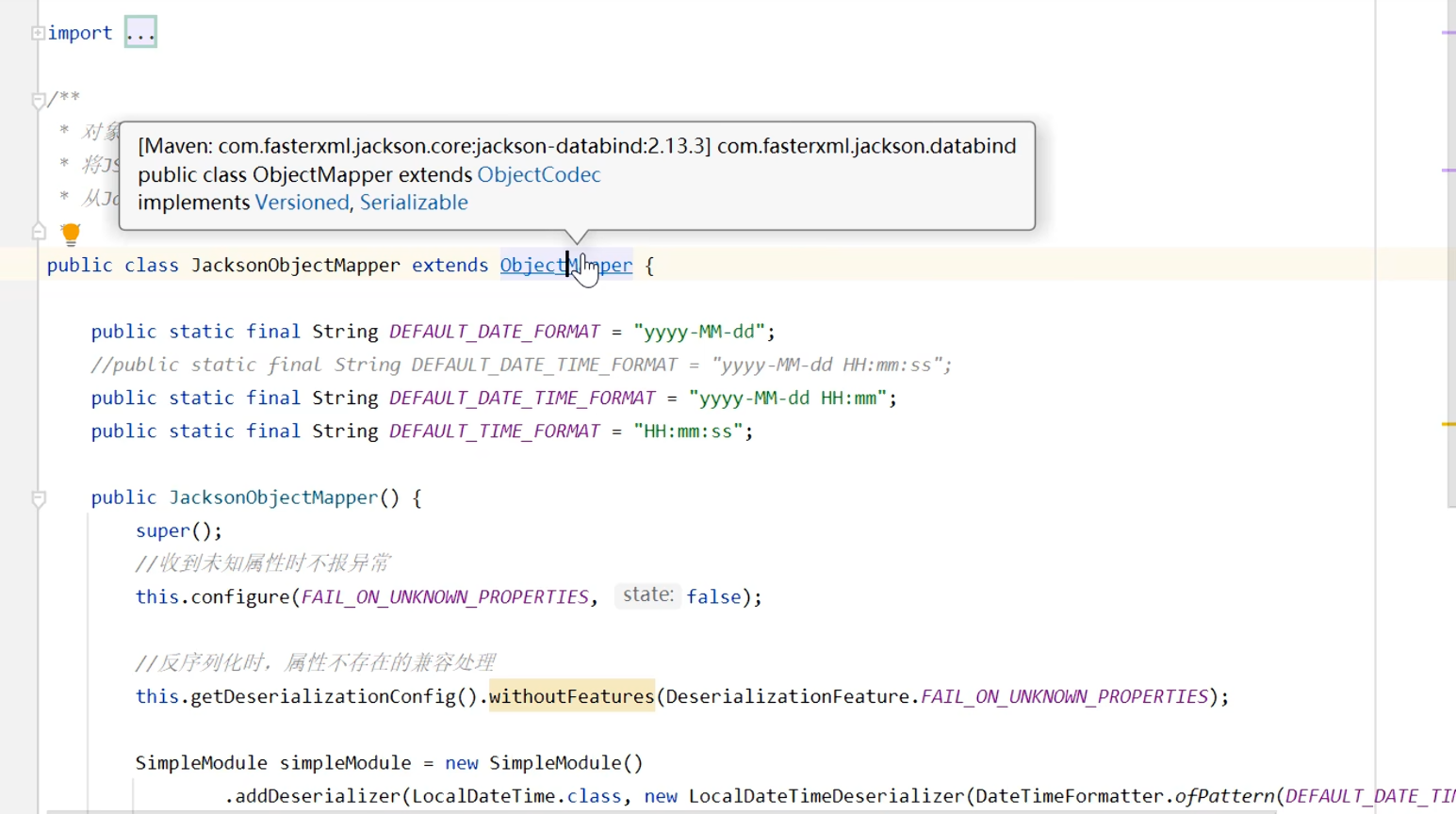Screen dimensions: 1456x814
Task: Click the DEFAULT_TIME_FORMAT constant name
Action: point(494,431)
